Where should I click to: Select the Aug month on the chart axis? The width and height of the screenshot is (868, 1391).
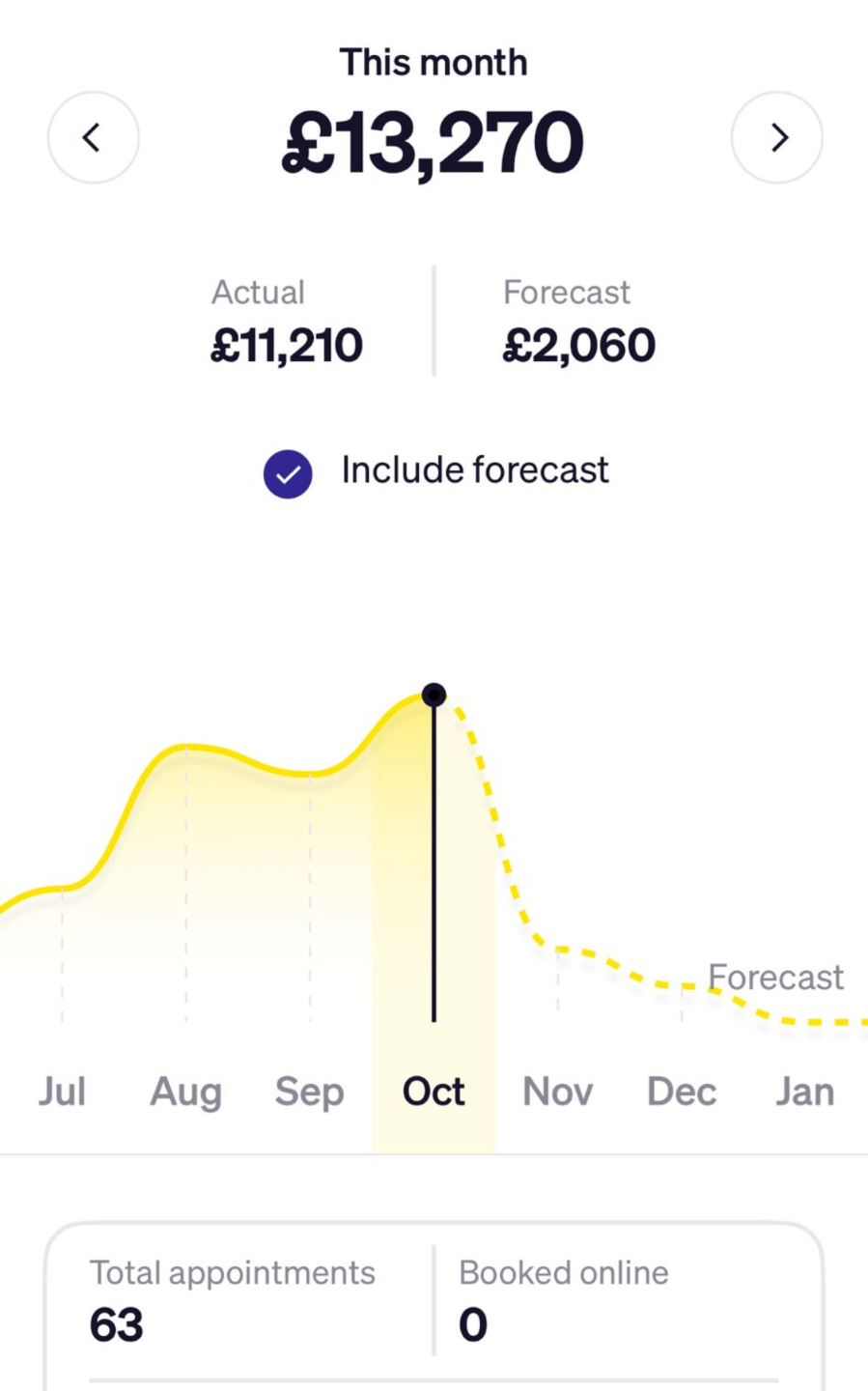point(185,1093)
